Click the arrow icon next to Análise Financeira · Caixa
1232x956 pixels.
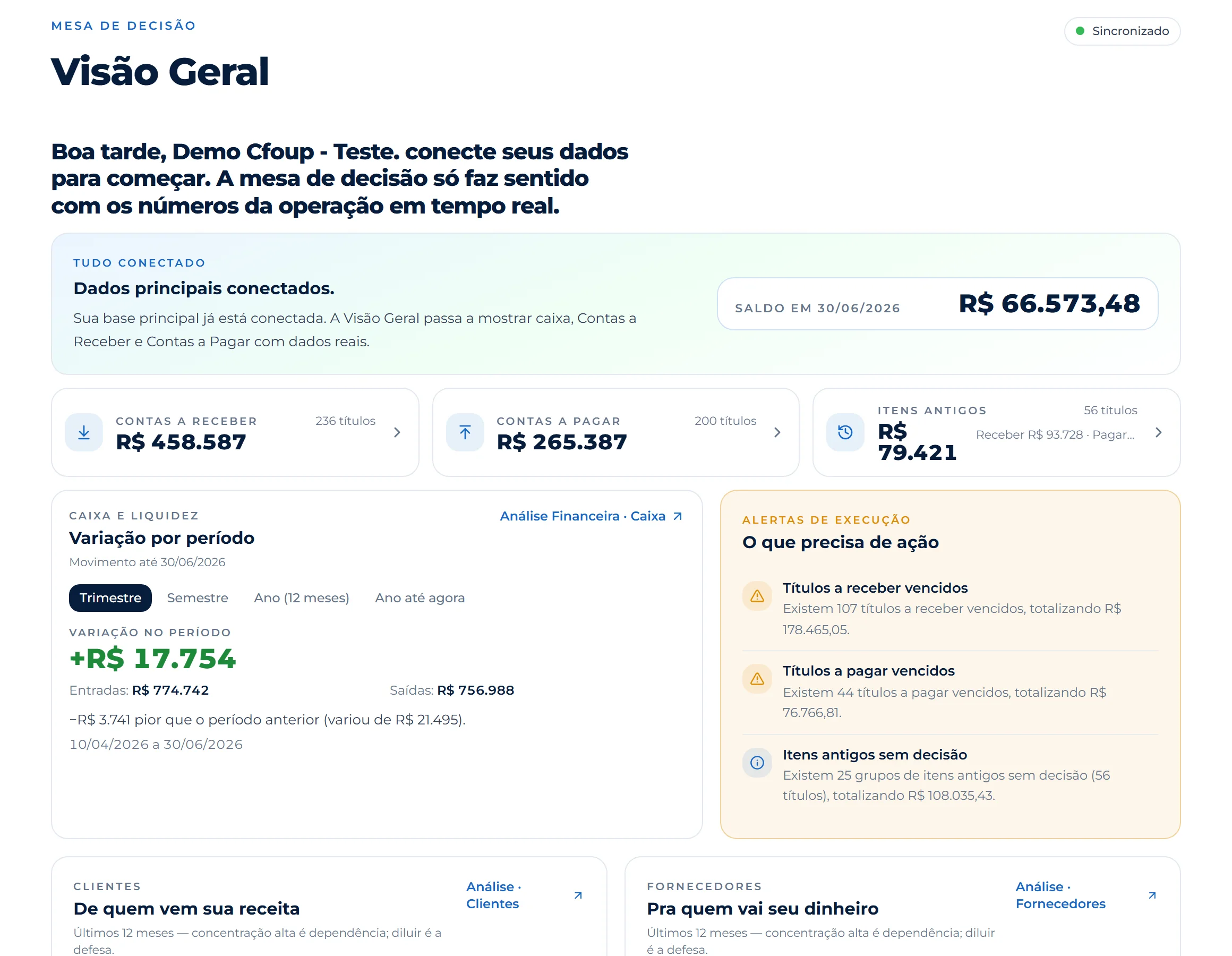click(x=678, y=516)
